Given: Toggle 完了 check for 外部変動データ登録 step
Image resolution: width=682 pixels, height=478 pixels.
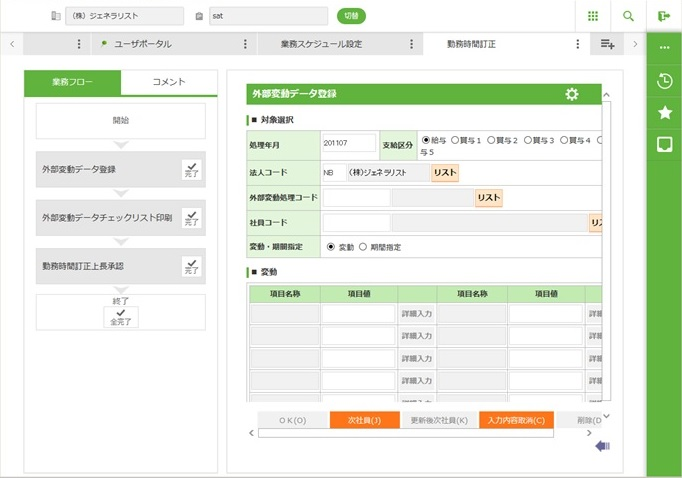Looking at the screenshot, I should coord(192,169).
